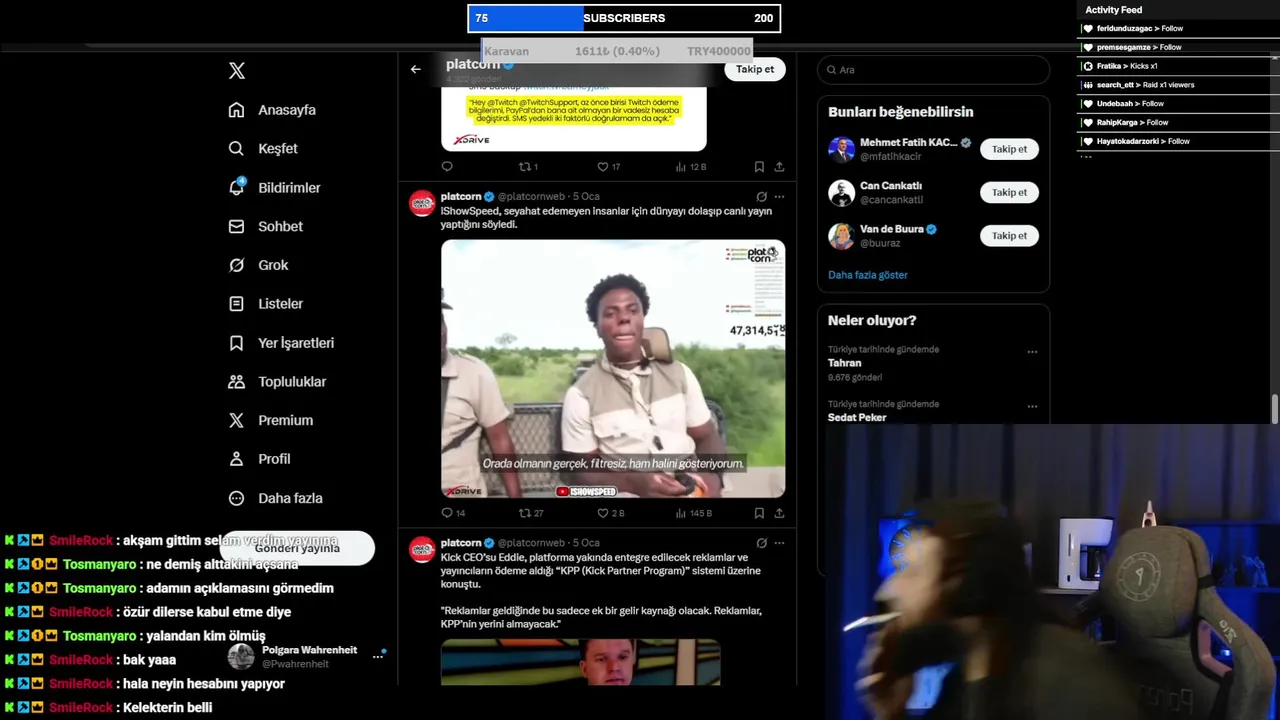
Task: Click the back arrow beside platcorn
Action: point(416,69)
